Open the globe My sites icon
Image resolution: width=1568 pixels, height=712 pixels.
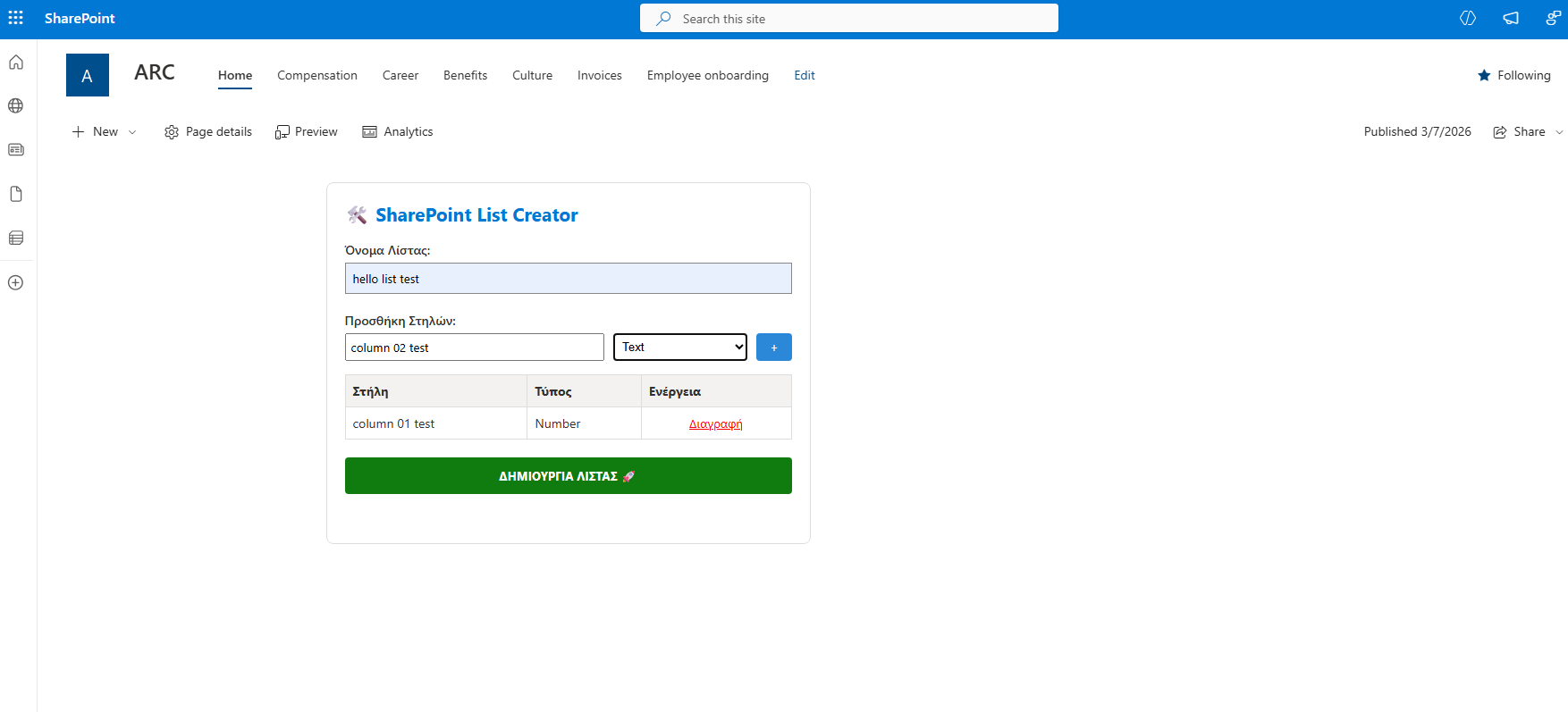tap(16, 105)
